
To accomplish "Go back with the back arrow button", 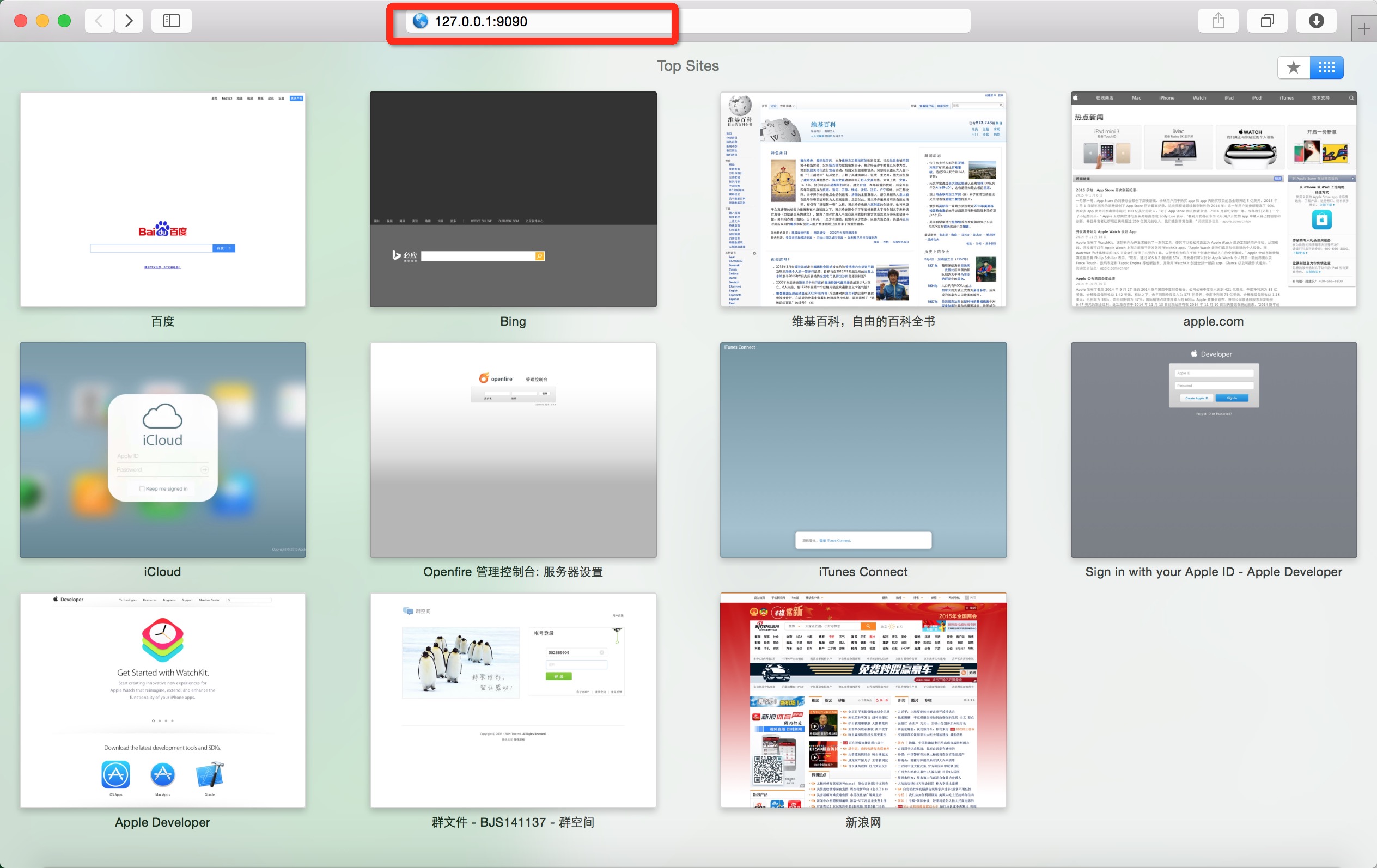I will click(x=99, y=21).
